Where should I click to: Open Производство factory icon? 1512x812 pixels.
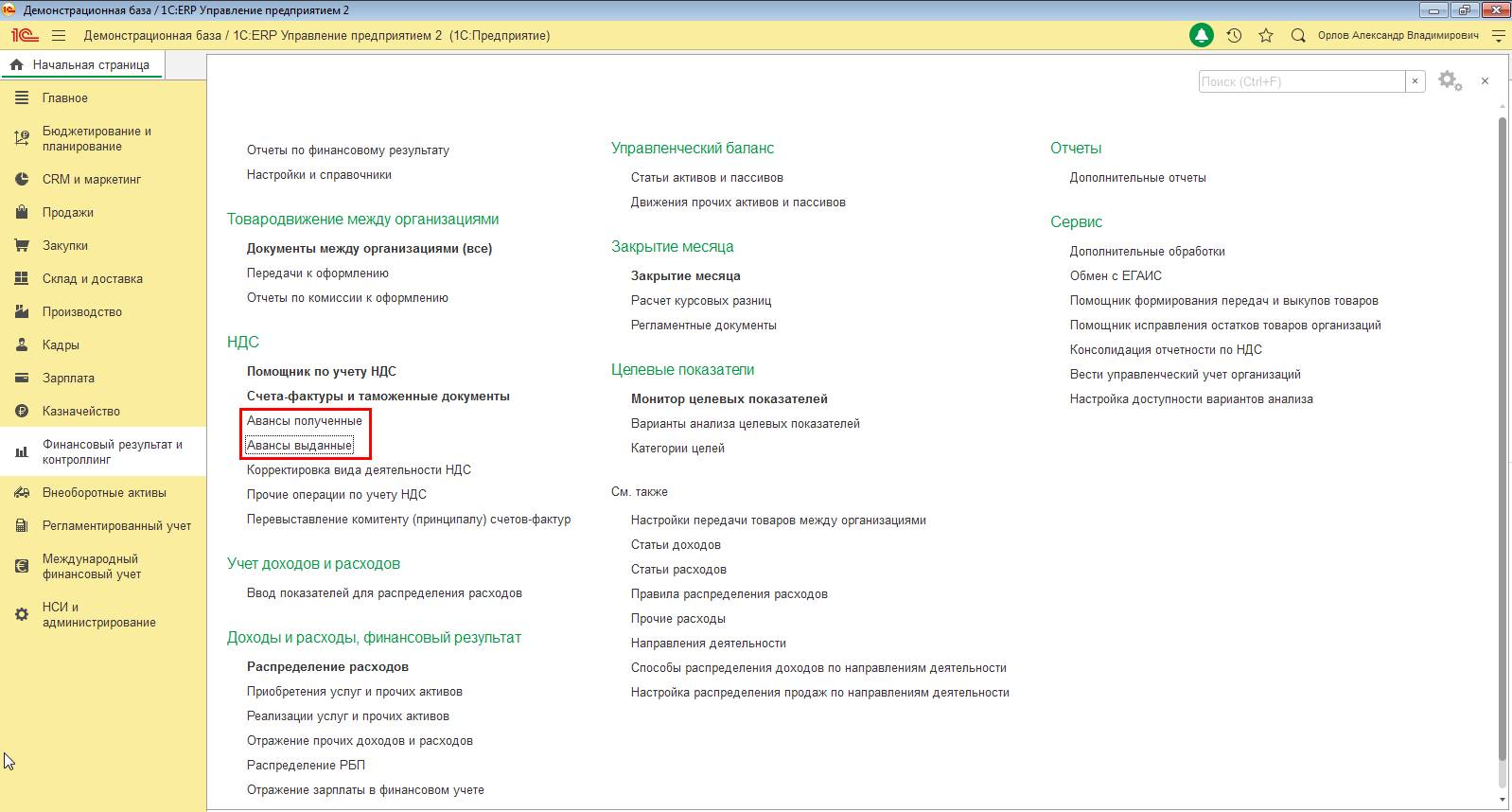(22, 312)
